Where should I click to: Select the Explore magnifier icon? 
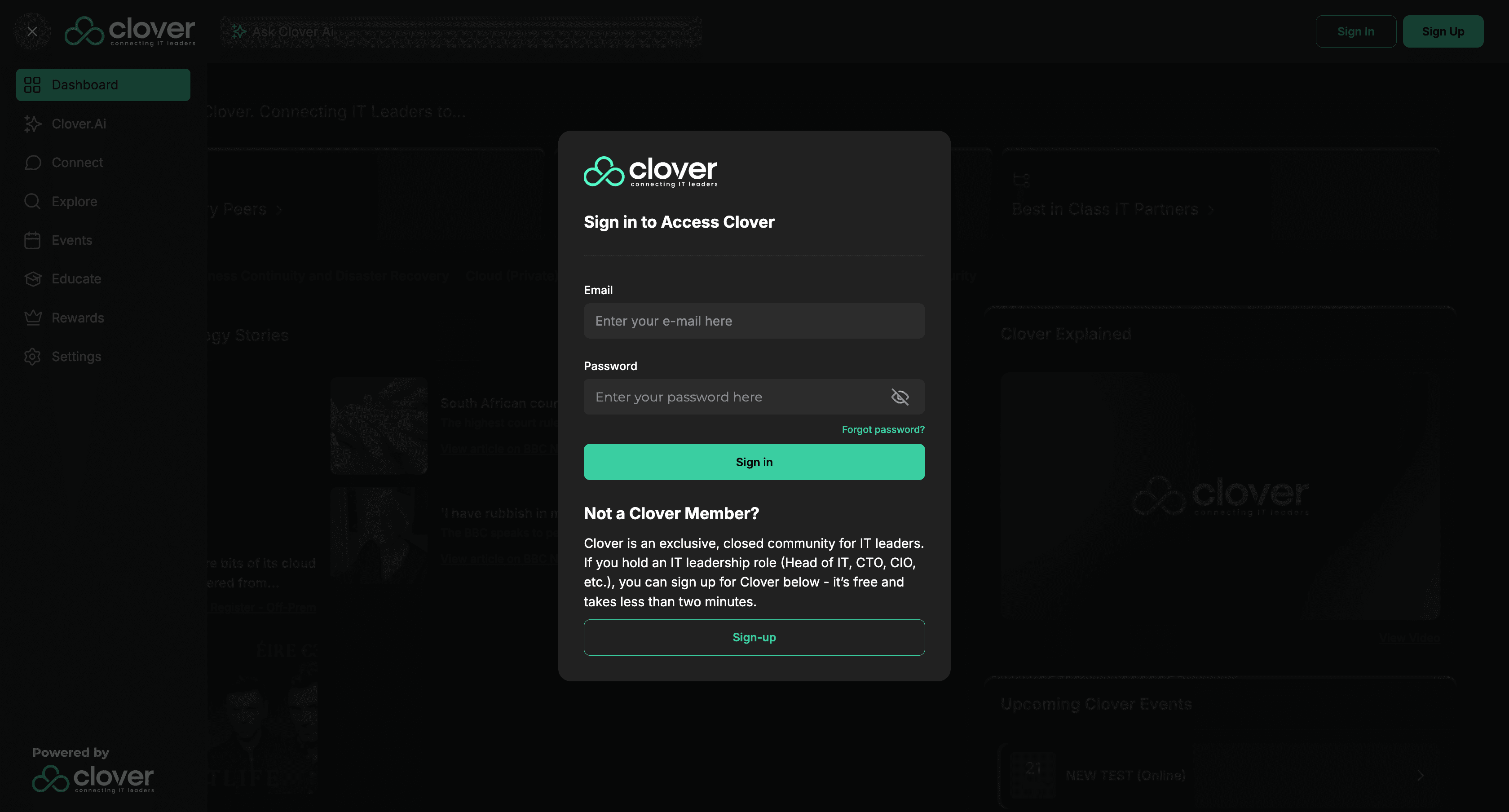[x=33, y=201]
